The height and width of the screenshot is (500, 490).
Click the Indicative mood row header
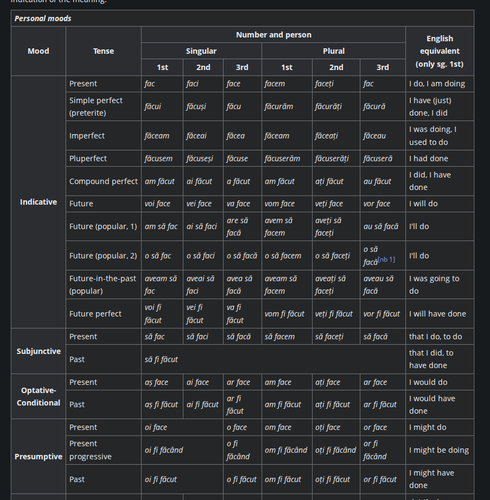tap(38, 202)
